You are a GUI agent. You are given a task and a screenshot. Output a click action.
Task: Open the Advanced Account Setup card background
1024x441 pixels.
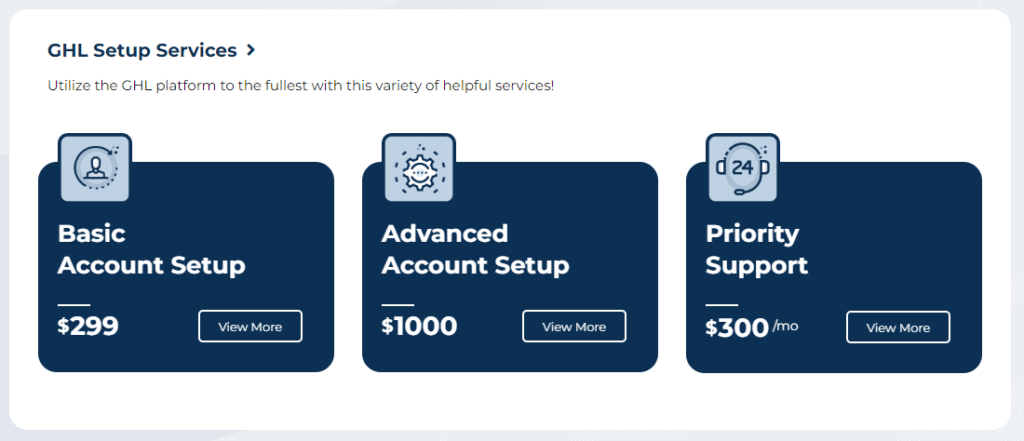coord(510,267)
